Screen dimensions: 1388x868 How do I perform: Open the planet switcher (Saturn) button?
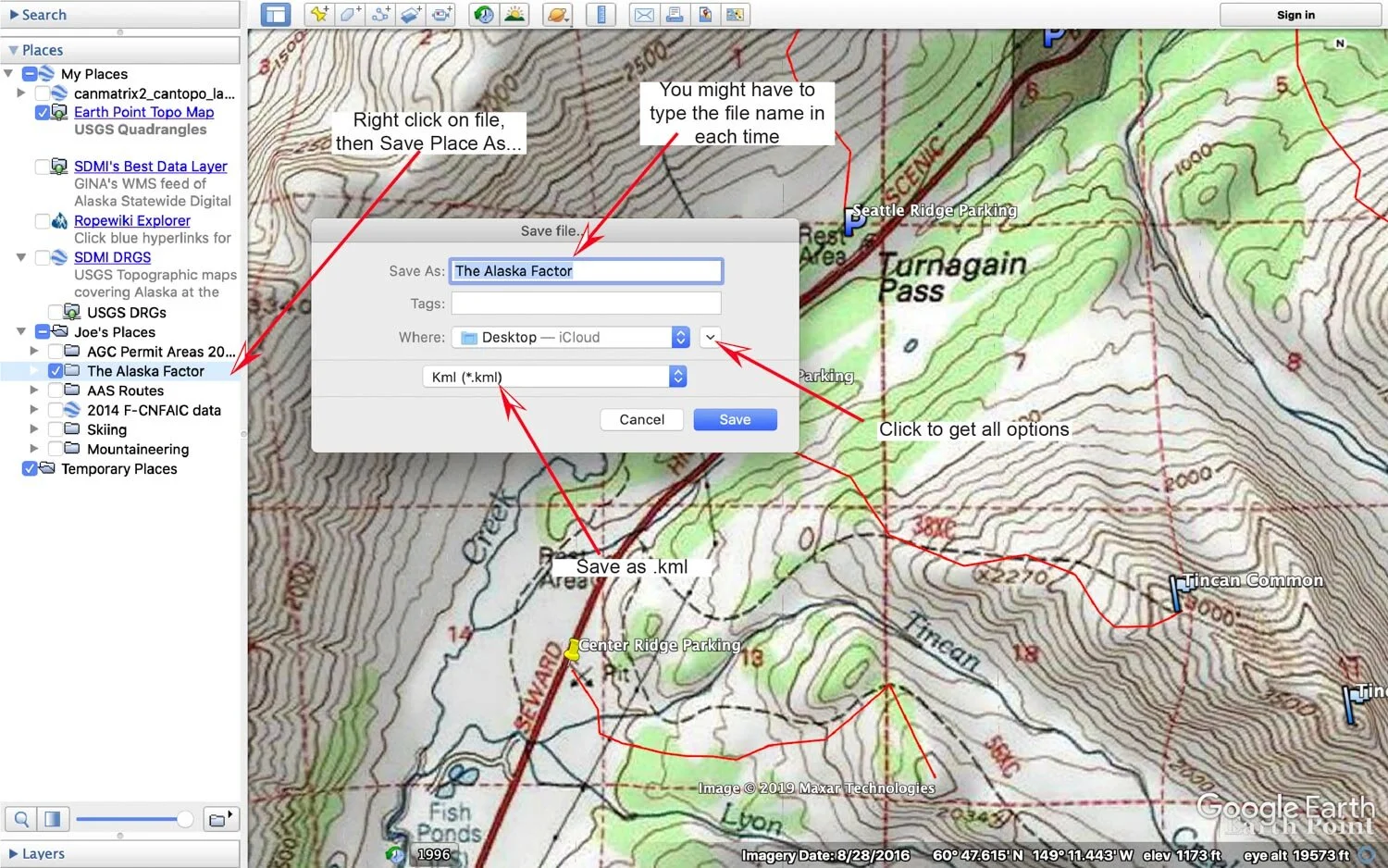[x=558, y=14]
